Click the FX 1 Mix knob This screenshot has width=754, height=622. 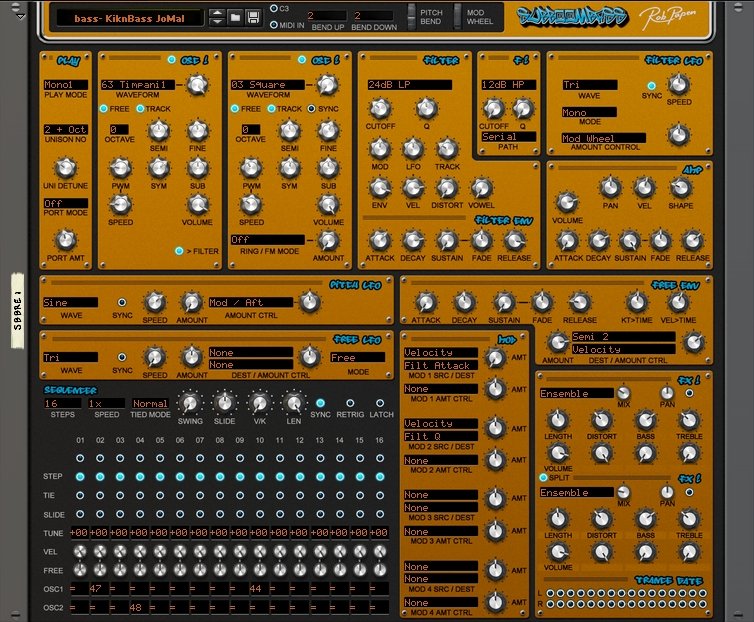pyautogui.click(x=623, y=393)
